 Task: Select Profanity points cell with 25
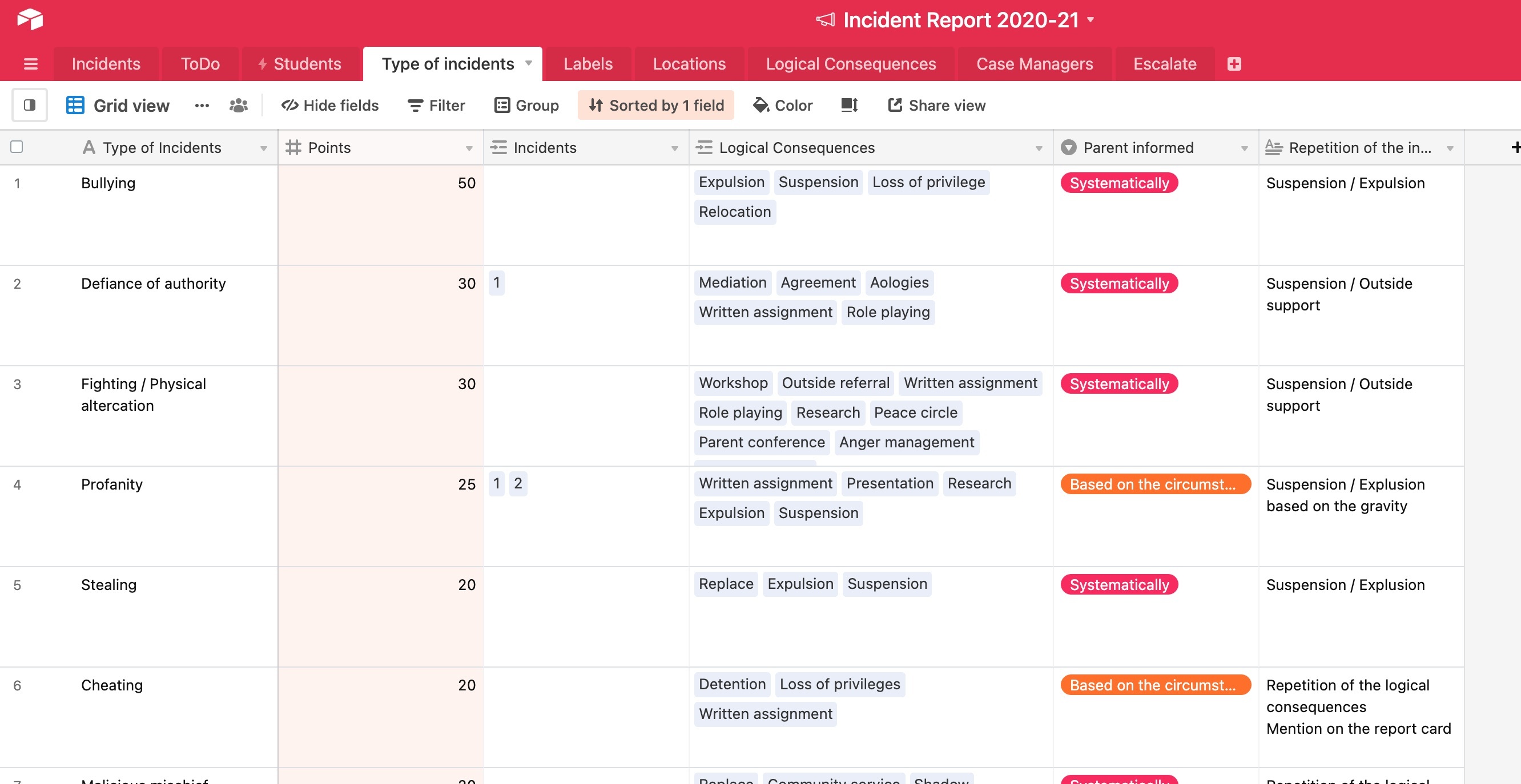(x=381, y=517)
